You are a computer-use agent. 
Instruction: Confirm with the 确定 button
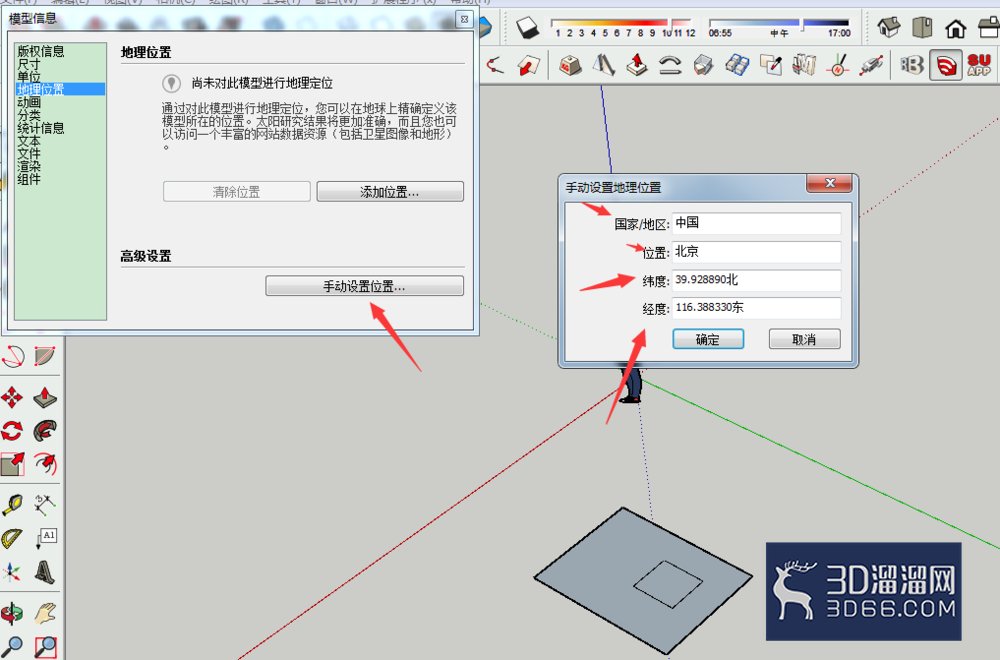pos(708,339)
